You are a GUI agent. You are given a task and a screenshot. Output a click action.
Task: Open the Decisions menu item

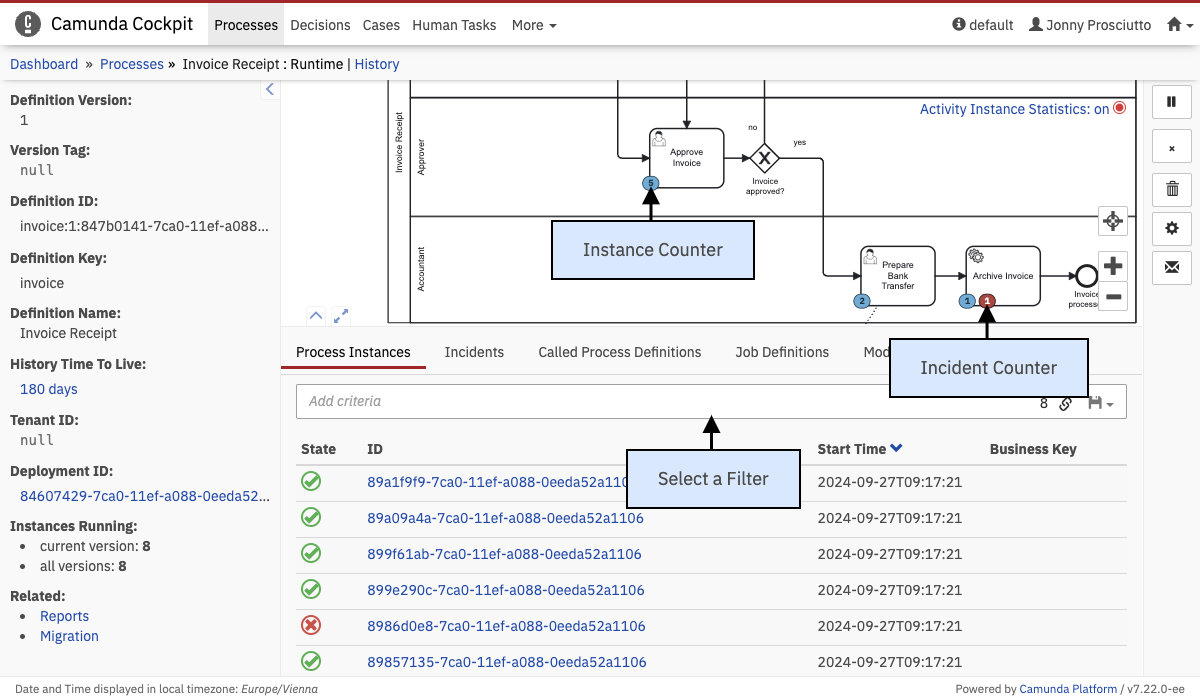[x=320, y=25]
